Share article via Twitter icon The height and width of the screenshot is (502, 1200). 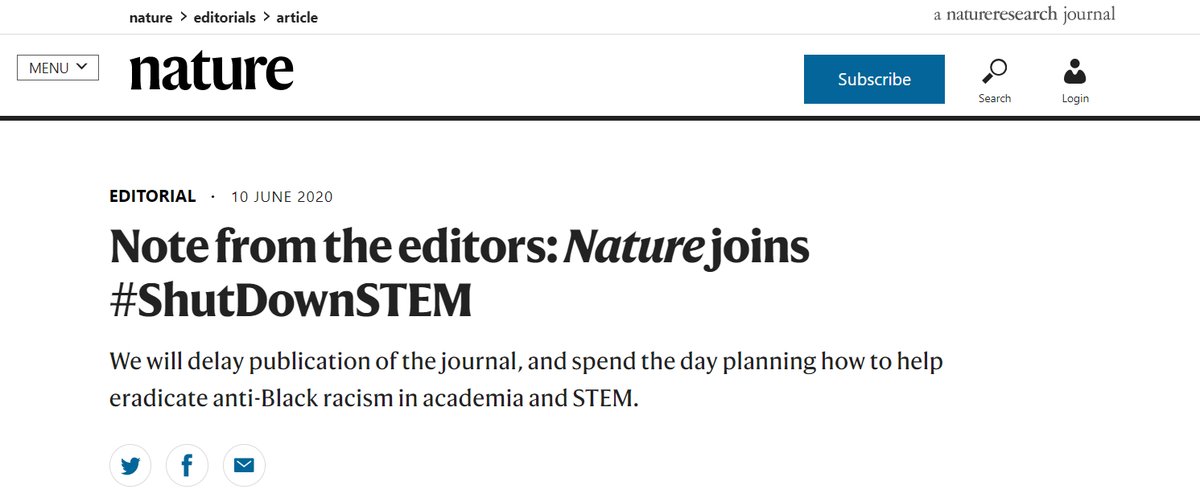pyautogui.click(x=131, y=465)
